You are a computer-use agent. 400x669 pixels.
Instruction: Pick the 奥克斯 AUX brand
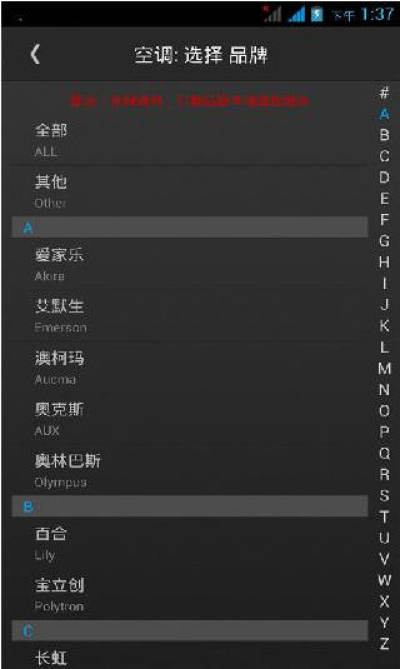(189, 419)
